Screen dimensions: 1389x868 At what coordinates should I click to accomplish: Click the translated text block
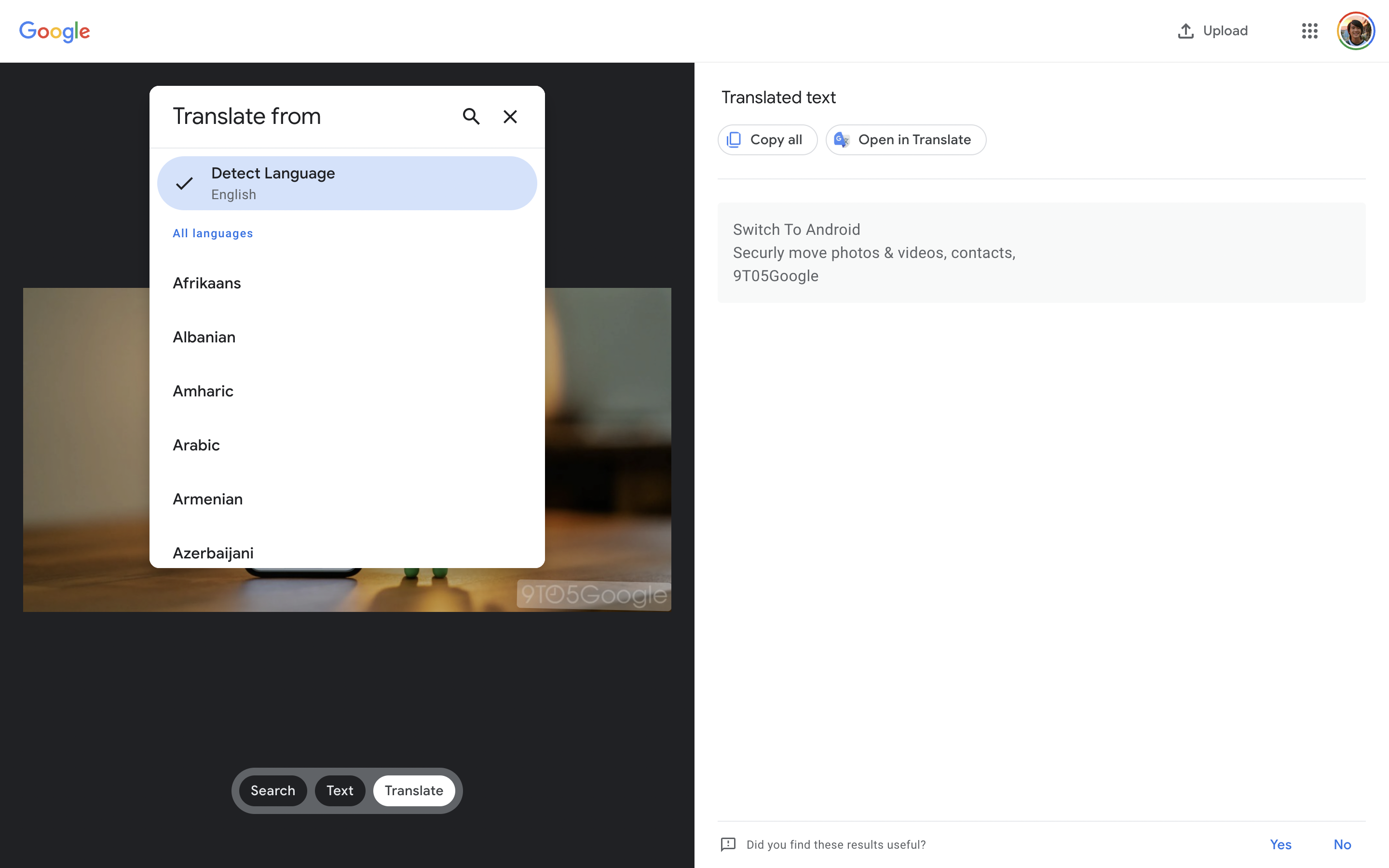(1040, 253)
